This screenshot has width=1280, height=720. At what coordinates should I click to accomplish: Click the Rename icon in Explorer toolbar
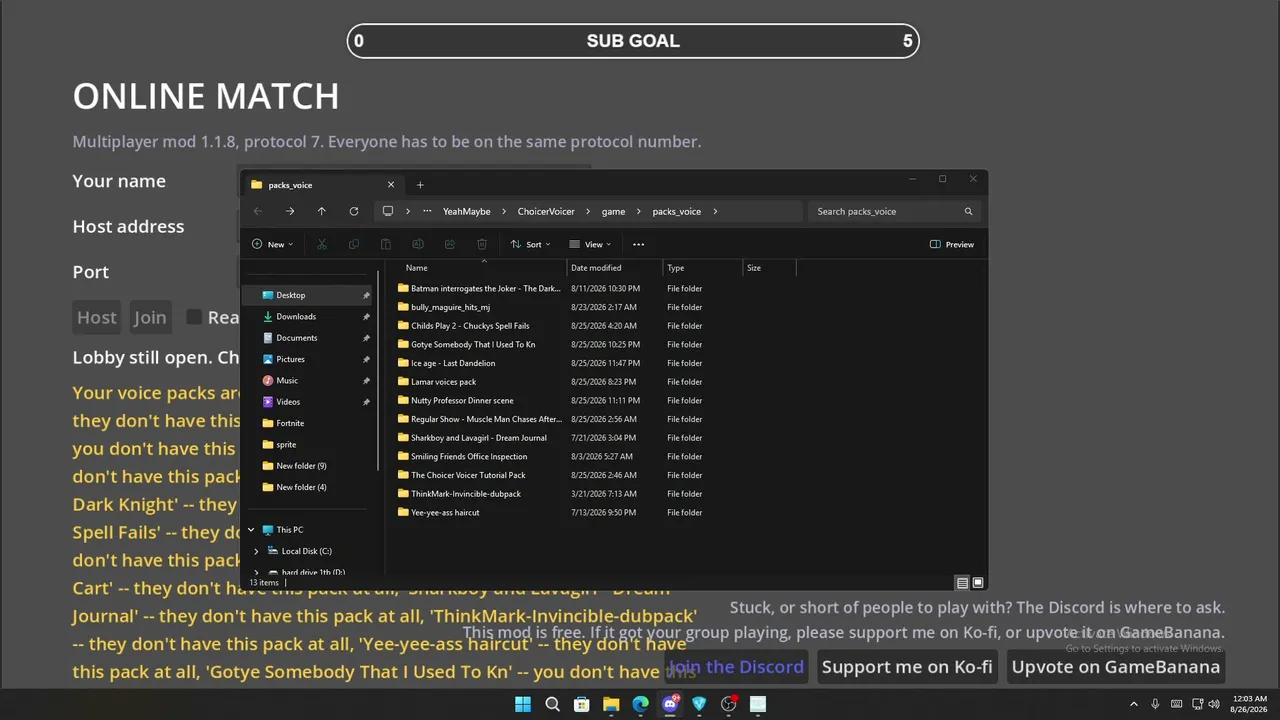pyautogui.click(x=418, y=244)
